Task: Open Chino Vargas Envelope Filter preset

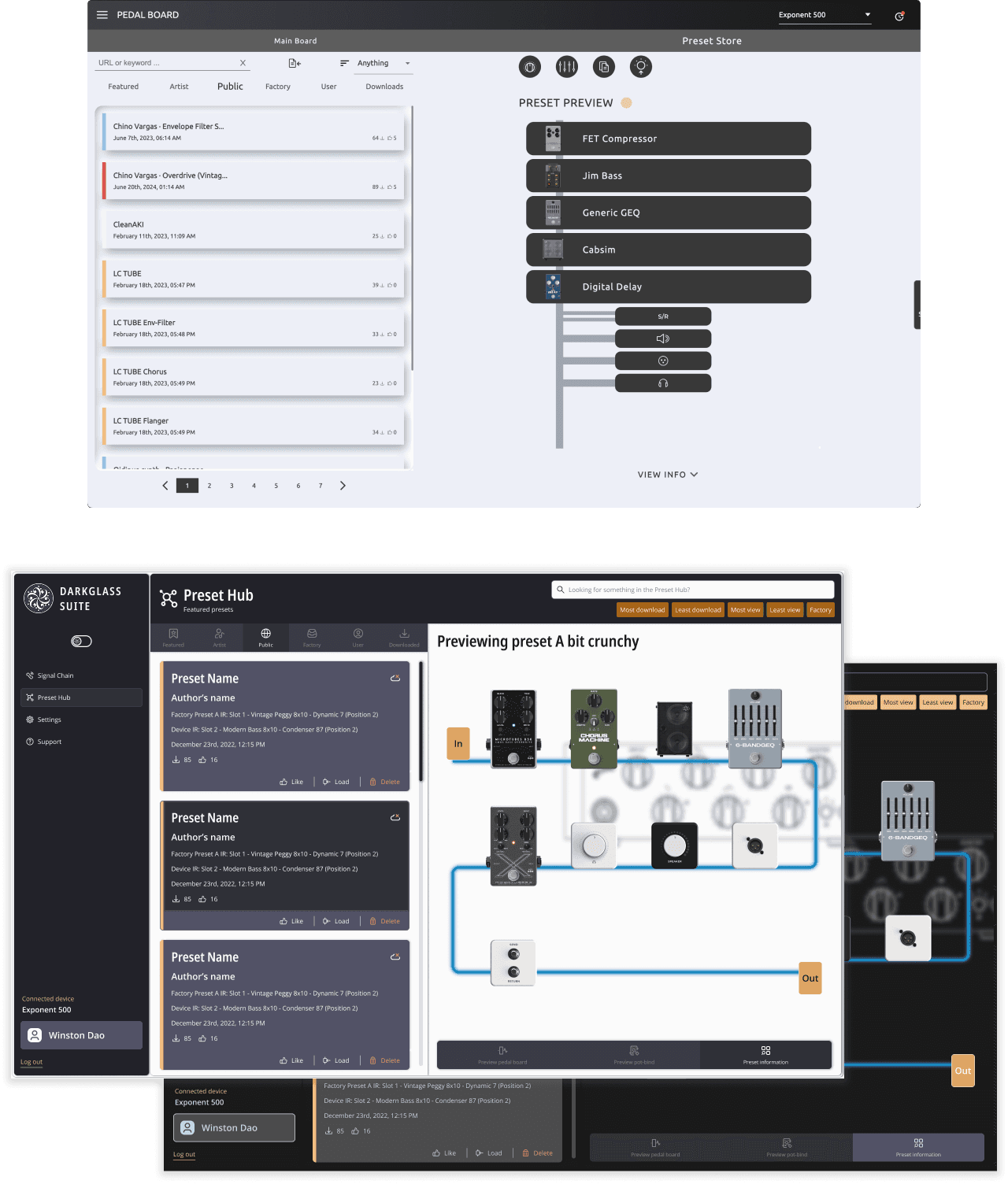Action: [x=254, y=131]
